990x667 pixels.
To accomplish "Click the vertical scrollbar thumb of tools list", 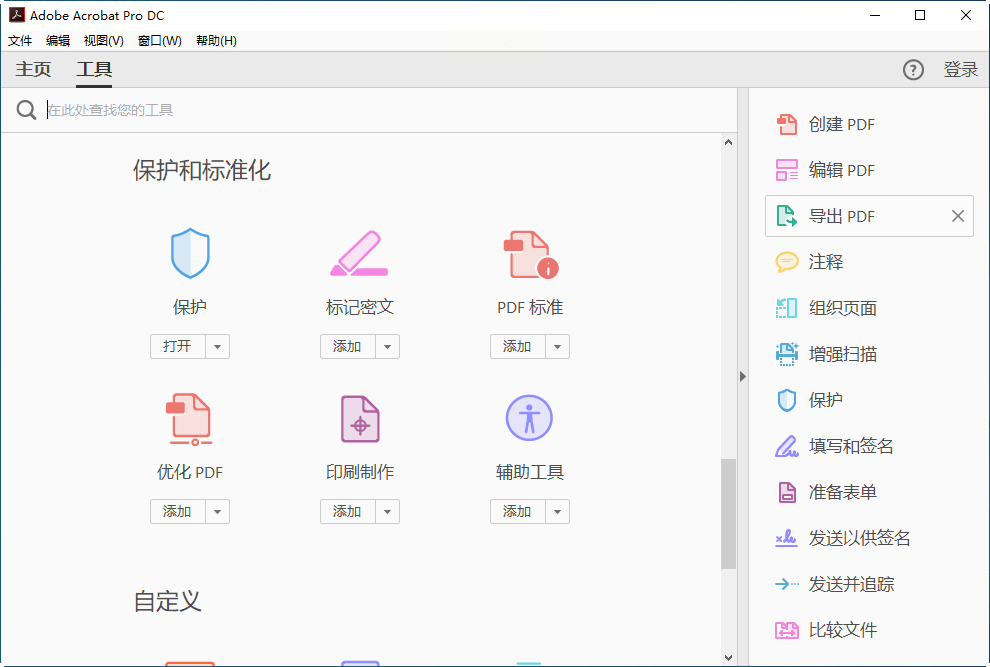I will [x=729, y=514].
